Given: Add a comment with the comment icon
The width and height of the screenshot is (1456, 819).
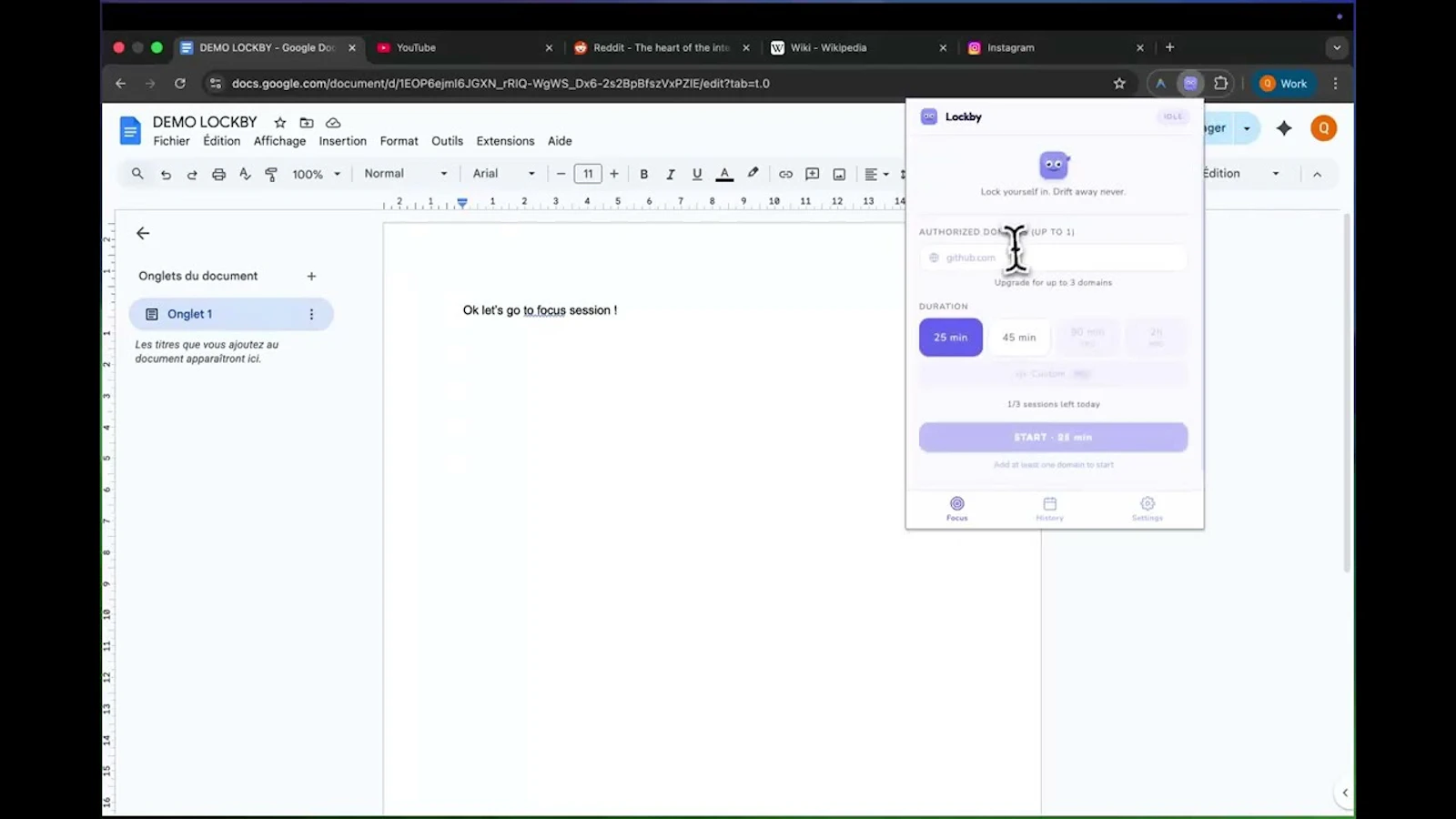Looking at the screenshot, I should (812, 173).
